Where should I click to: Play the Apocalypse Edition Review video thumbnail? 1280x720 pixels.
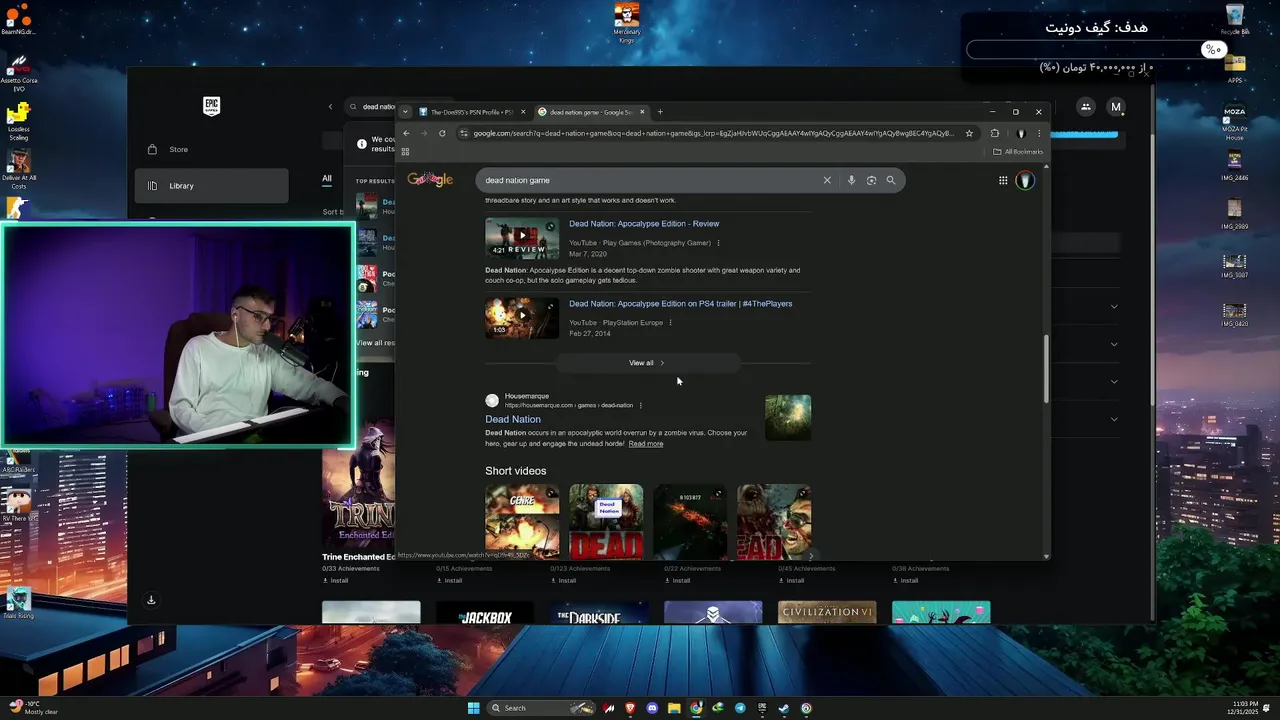click(x=522, y=238)
